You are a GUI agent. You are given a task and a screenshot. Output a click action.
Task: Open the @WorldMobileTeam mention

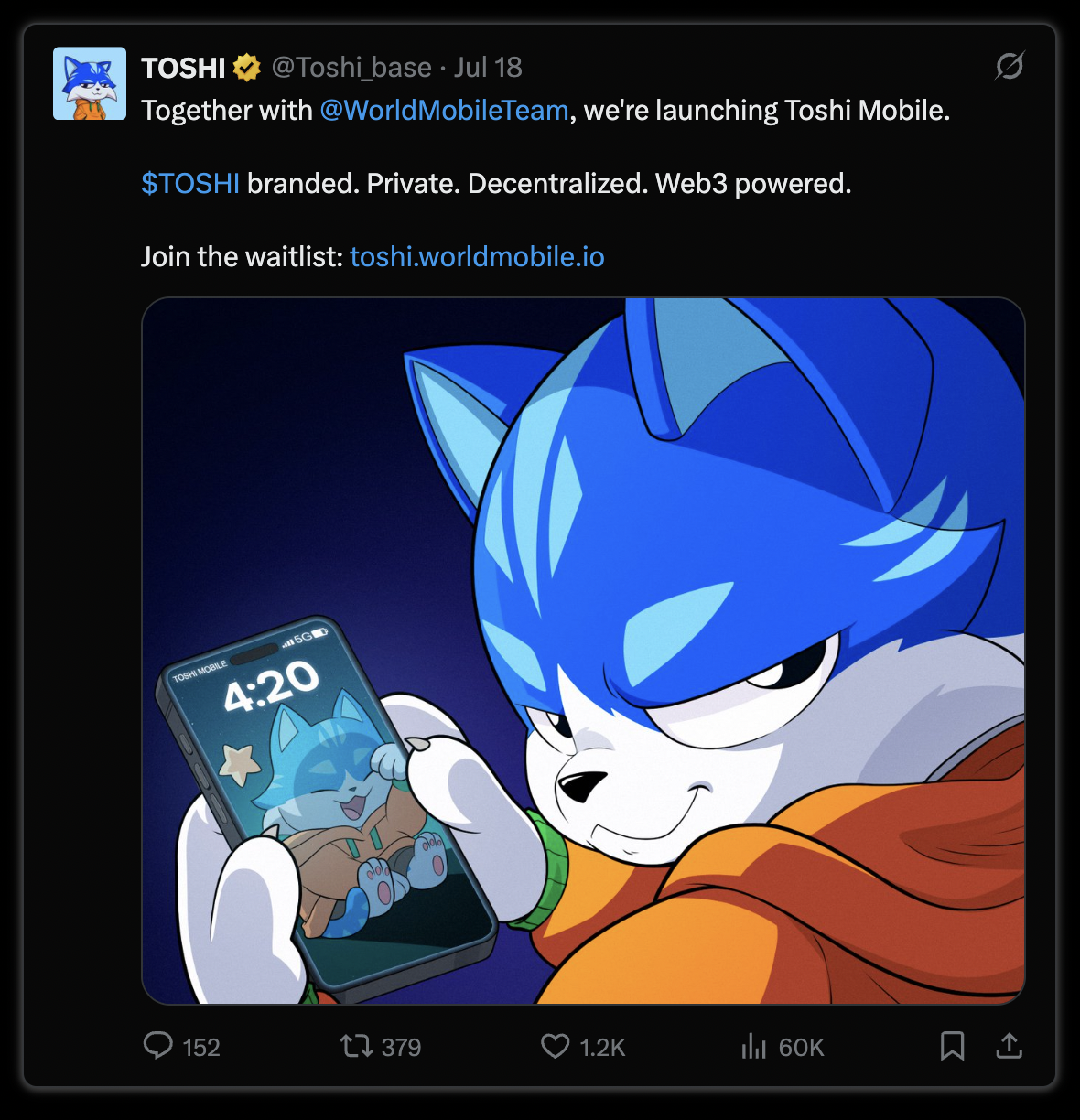[x=444, y=111]
